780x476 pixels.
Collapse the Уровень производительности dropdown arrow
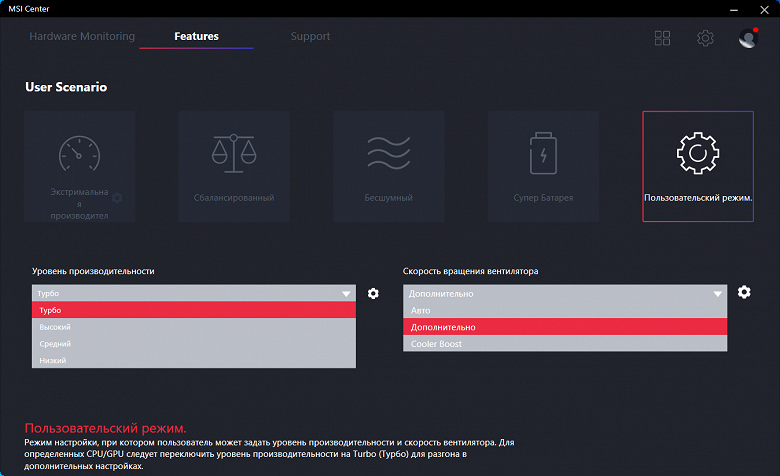(x=346, y=293)
